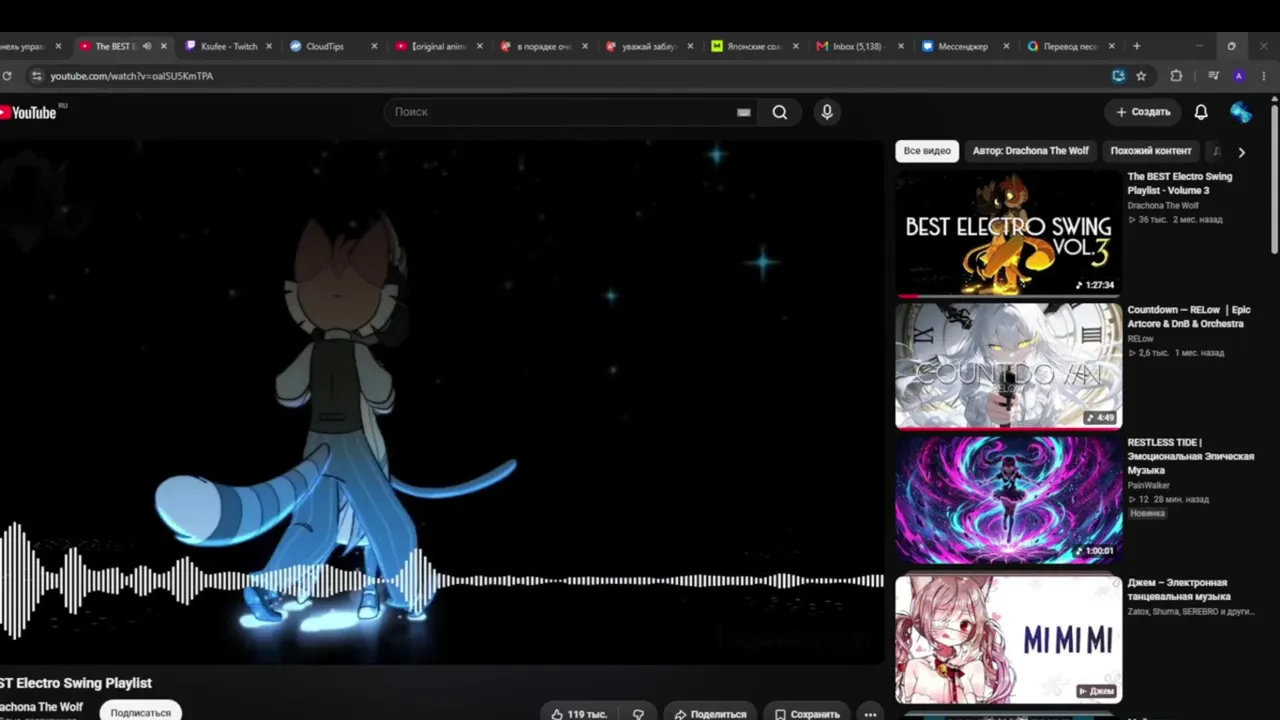Open the Chrome three-dot menu

(1263, 76)
